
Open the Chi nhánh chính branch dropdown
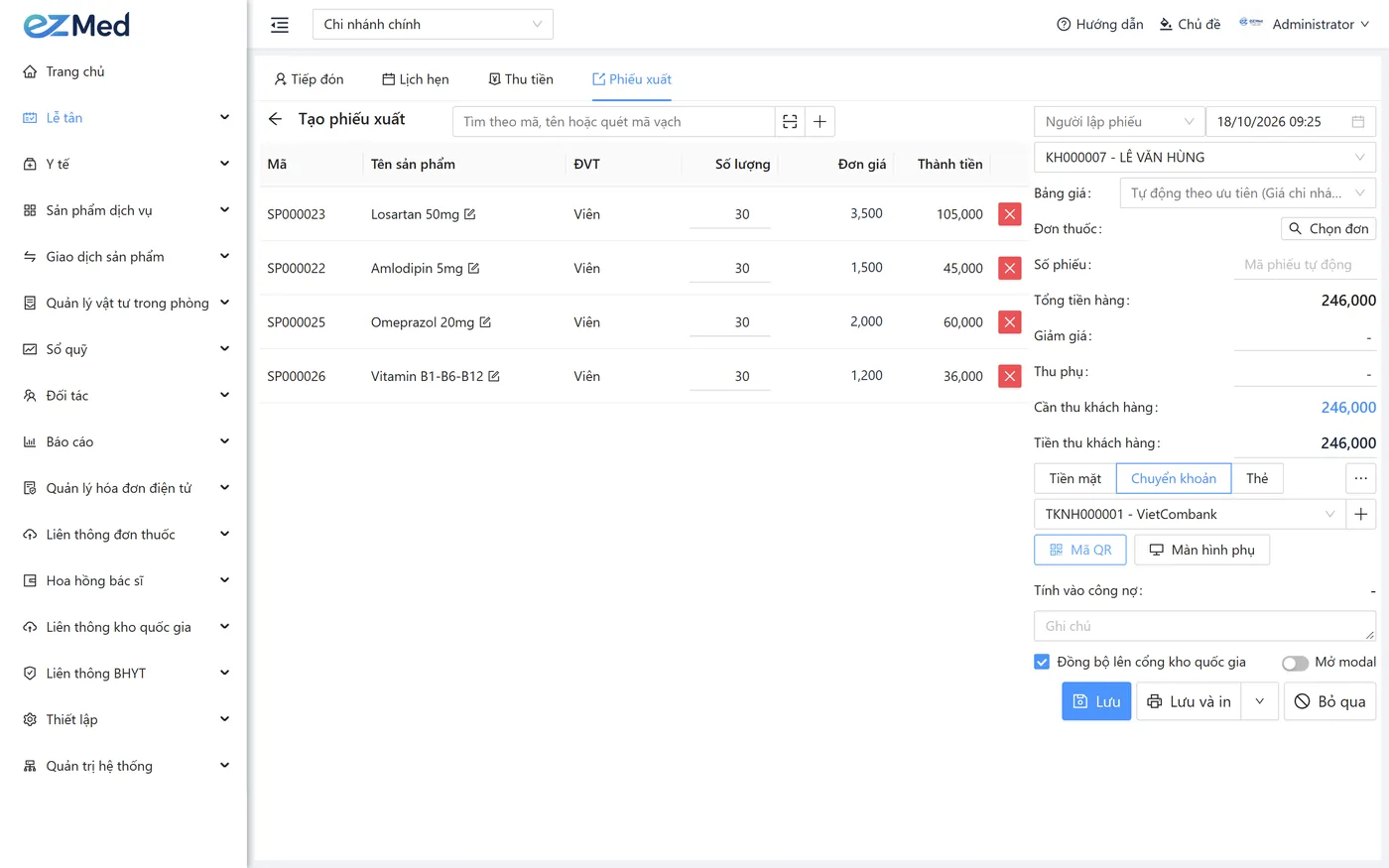(x=433, y=24)
